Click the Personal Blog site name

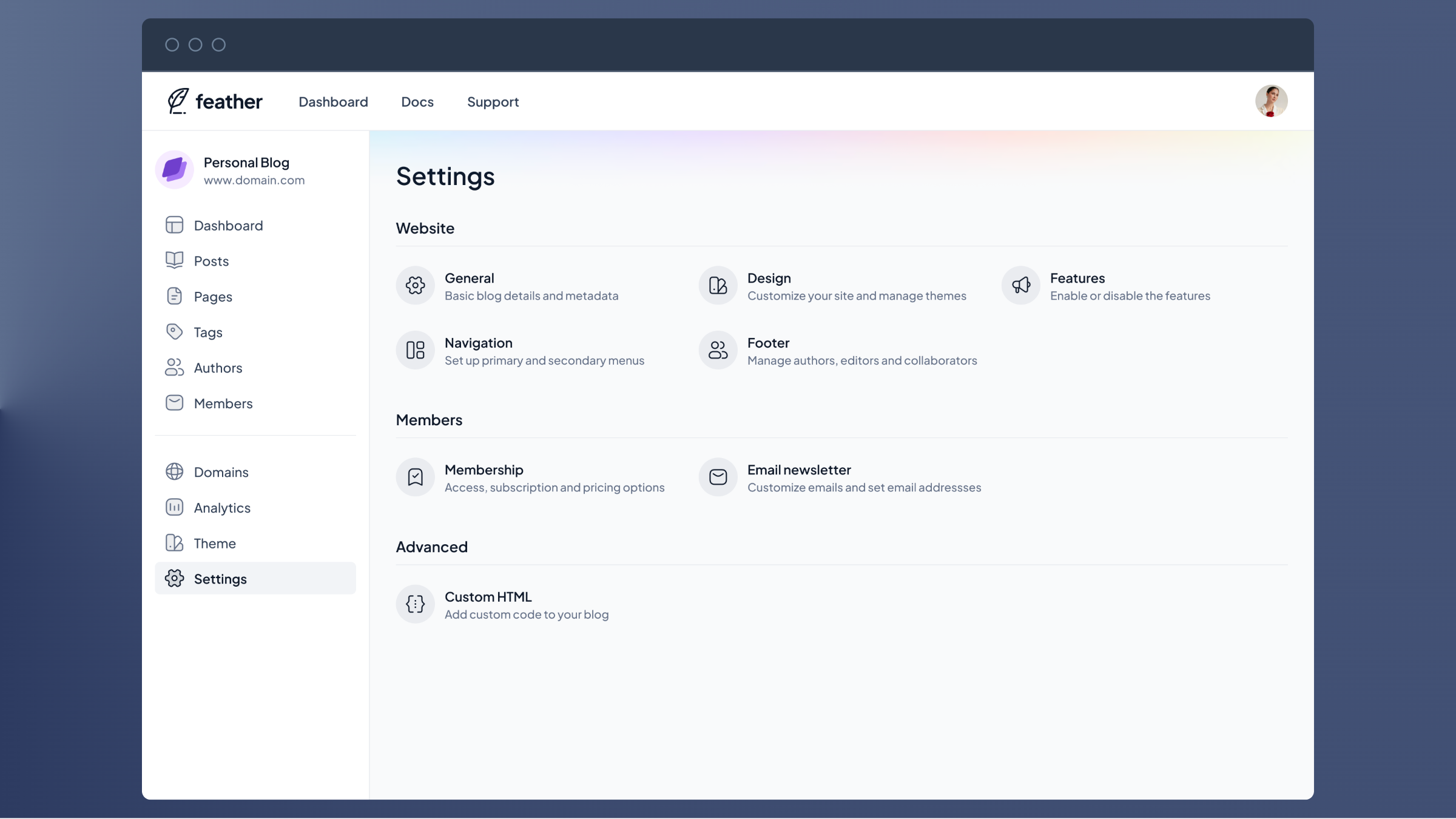[x=246, y=163]
